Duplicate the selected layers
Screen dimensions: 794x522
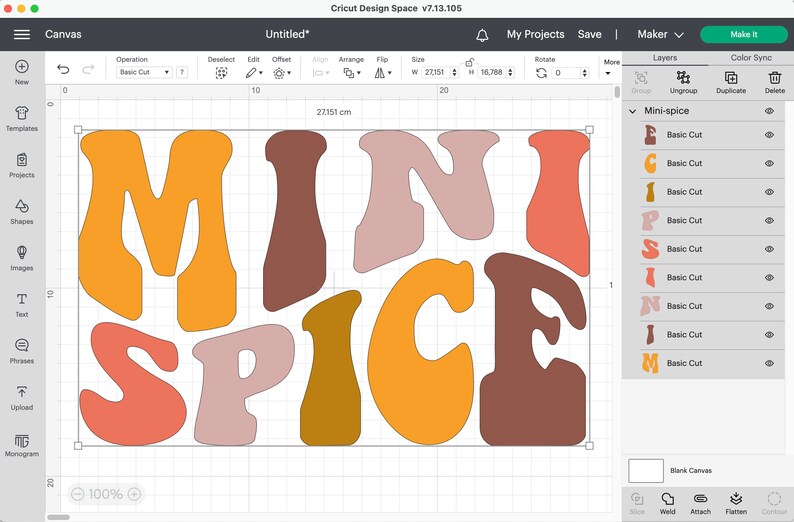(x=731, y=82)
